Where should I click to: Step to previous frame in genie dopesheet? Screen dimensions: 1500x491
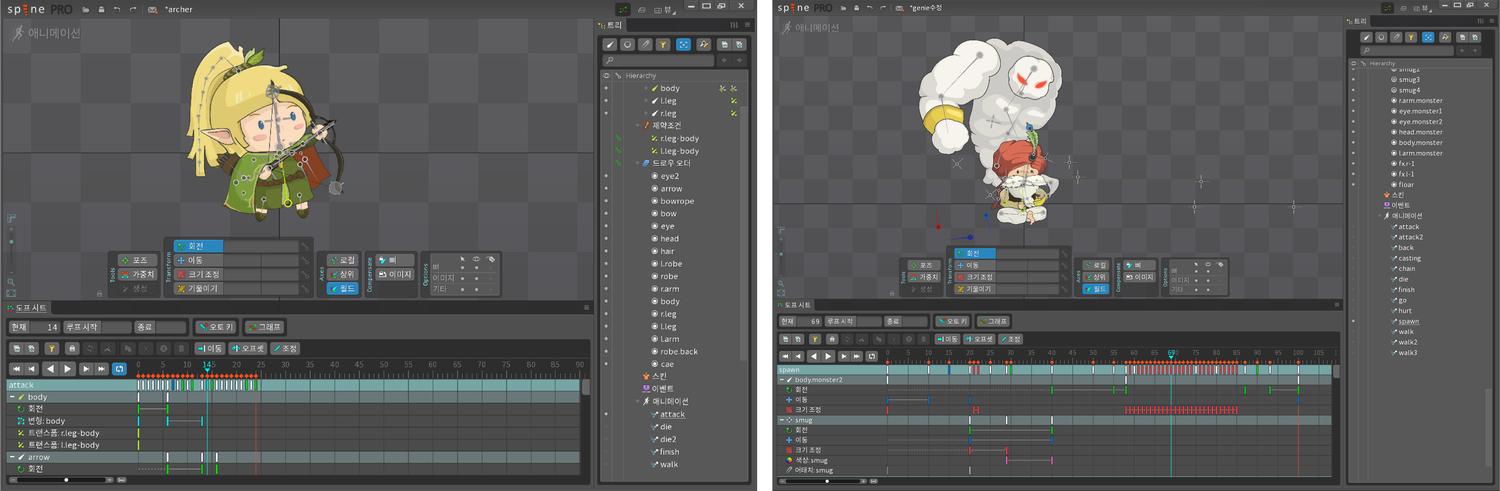click(799, 356)
